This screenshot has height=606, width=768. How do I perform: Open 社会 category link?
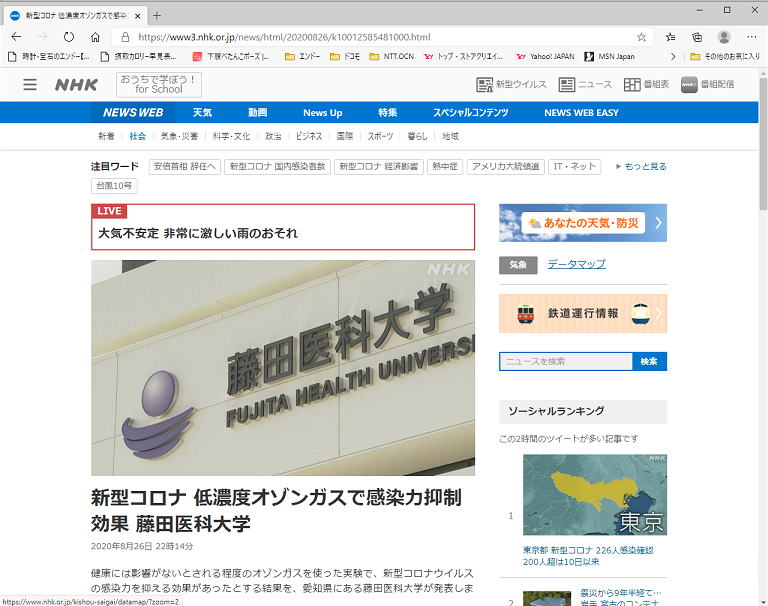tap(138, 136)
